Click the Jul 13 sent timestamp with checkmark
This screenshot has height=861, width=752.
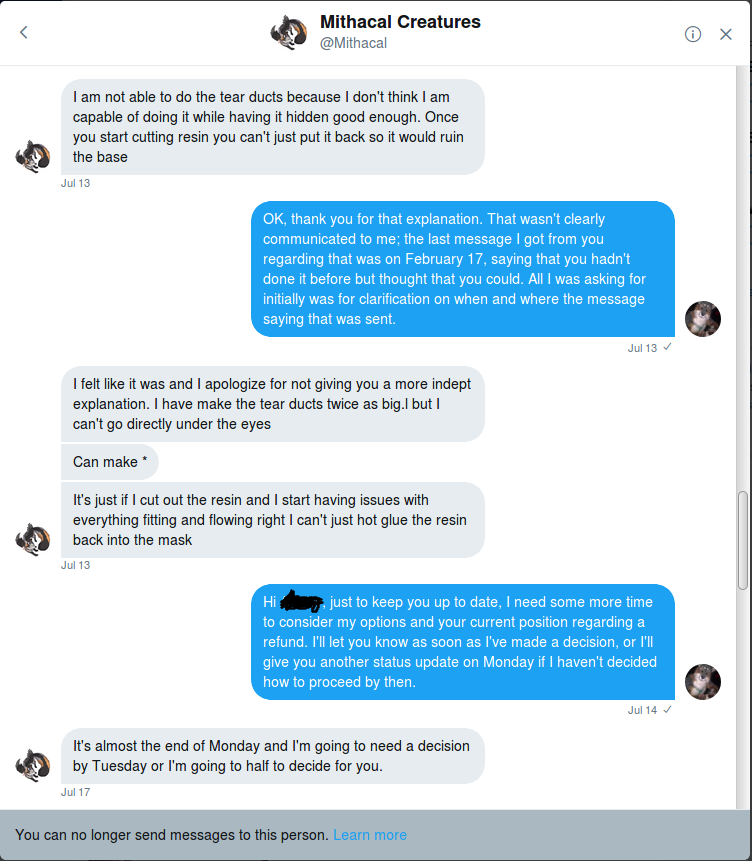click(649, 348)
